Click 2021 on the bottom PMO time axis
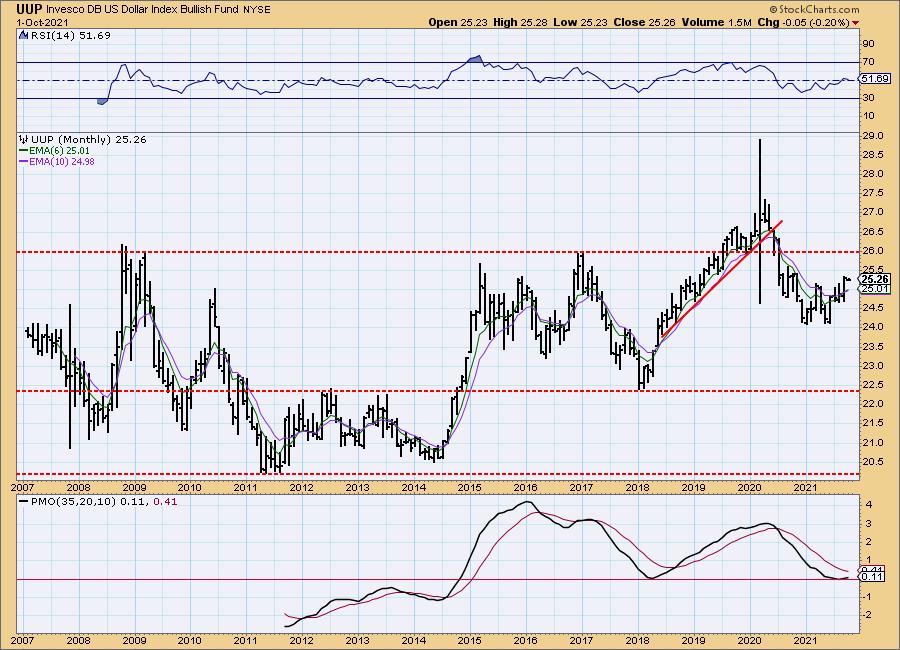 click(x=805, y=640)
